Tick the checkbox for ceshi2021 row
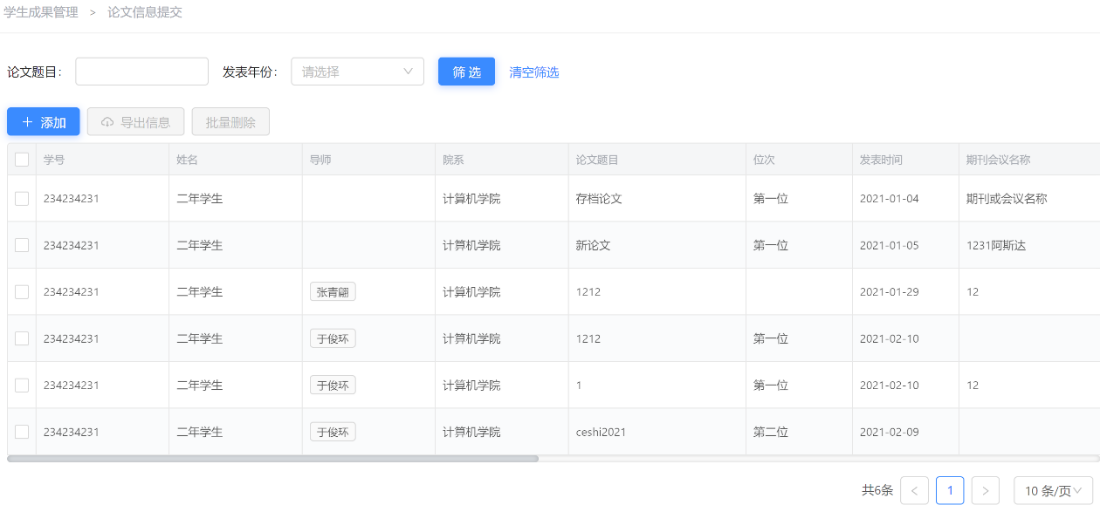The width and height of the screenshot is (1100, 506). click(x=22, y=432)
